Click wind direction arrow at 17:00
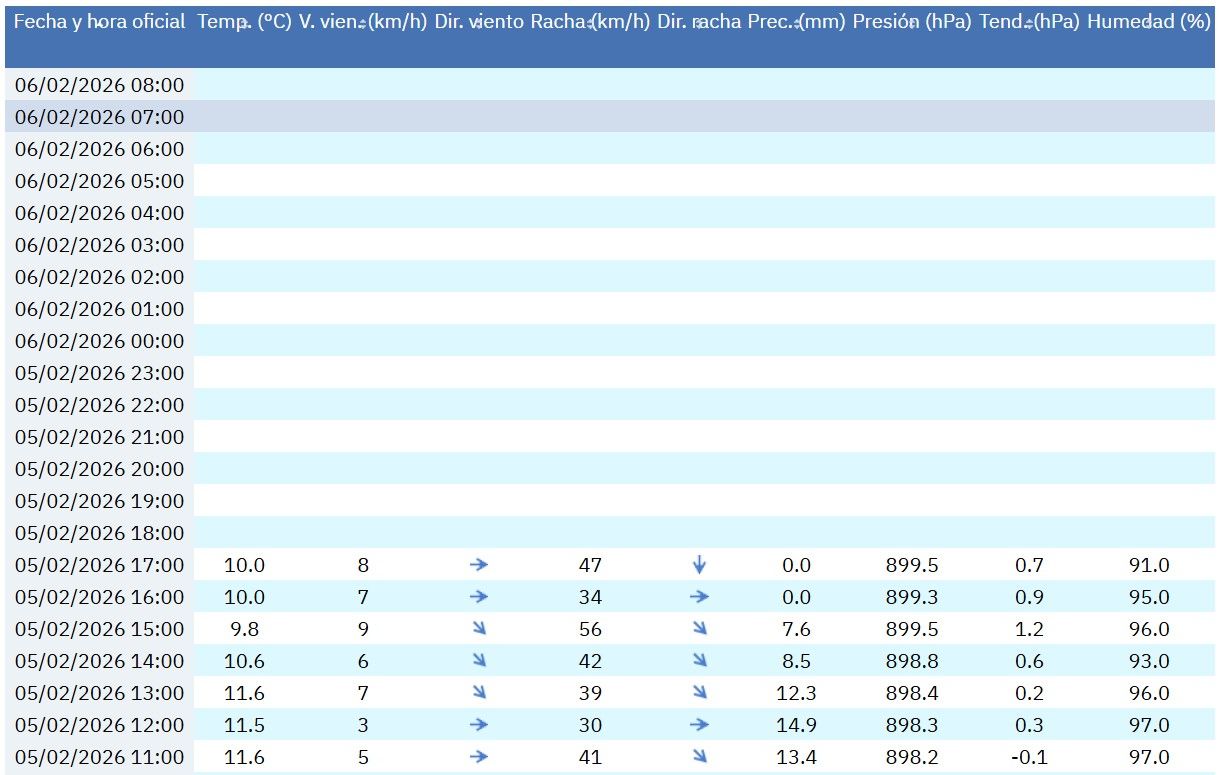This screenshot has height=775, width=1220. click(x=478, y=565)
